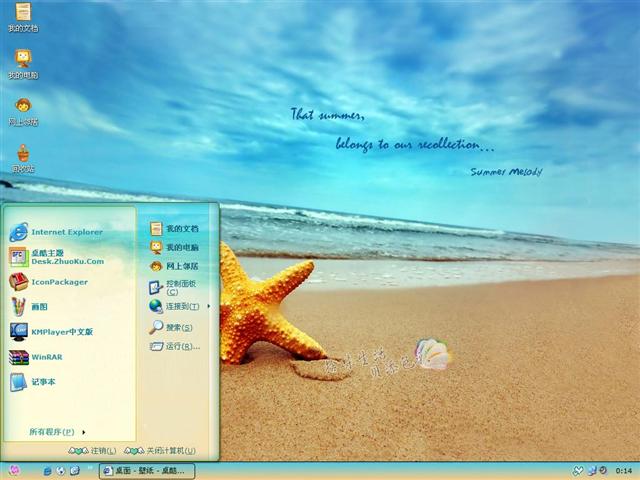Open 我的电脑 desktop icon
The height and width of the screenshot is (480, 640).
tap(23, 64)
